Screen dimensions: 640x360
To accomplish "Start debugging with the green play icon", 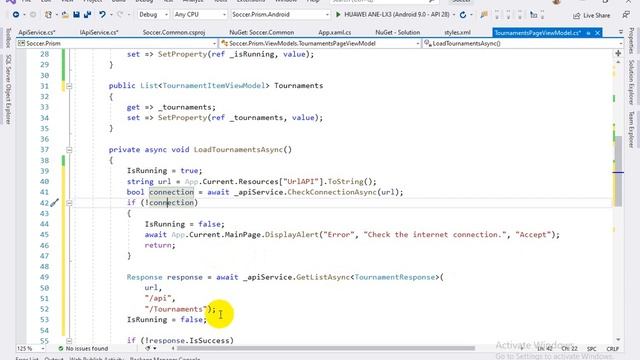I will coord(338,15).
